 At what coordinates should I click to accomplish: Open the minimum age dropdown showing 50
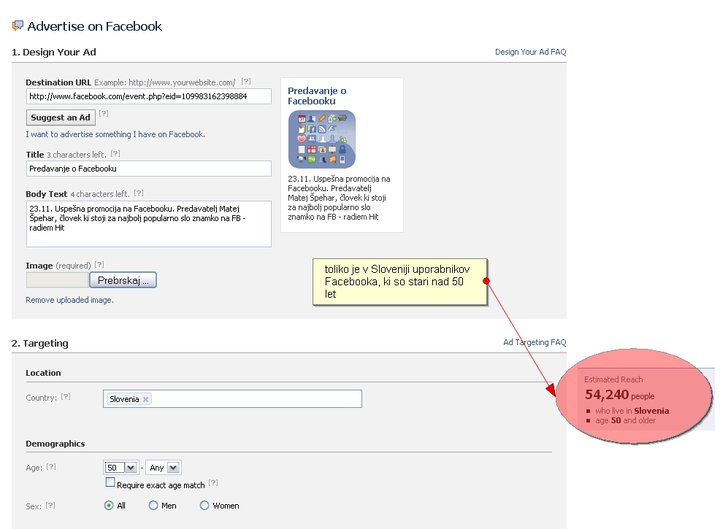coord(120,467)
